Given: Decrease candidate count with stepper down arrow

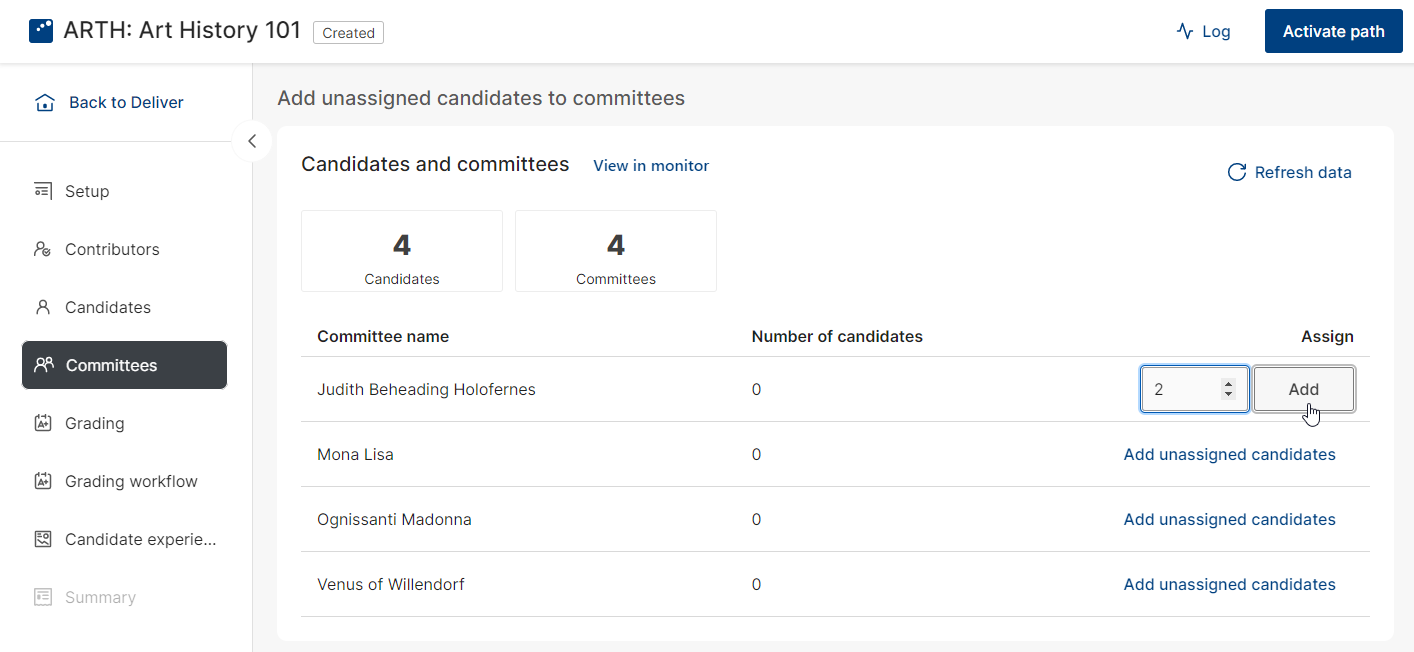Looking at the screenshot, I should click(1228, 395).
